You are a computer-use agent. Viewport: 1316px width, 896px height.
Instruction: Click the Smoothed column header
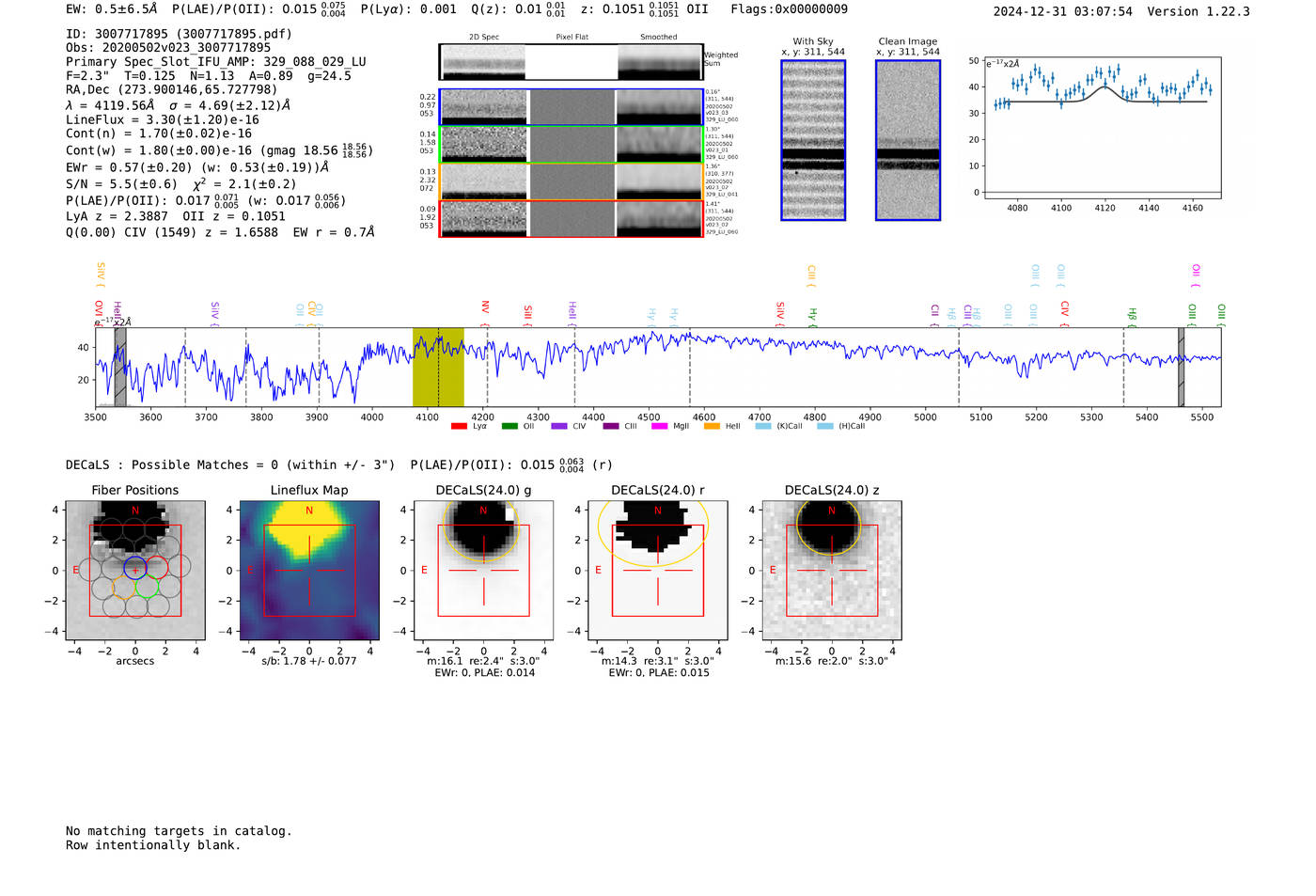[x=658, y=38]
